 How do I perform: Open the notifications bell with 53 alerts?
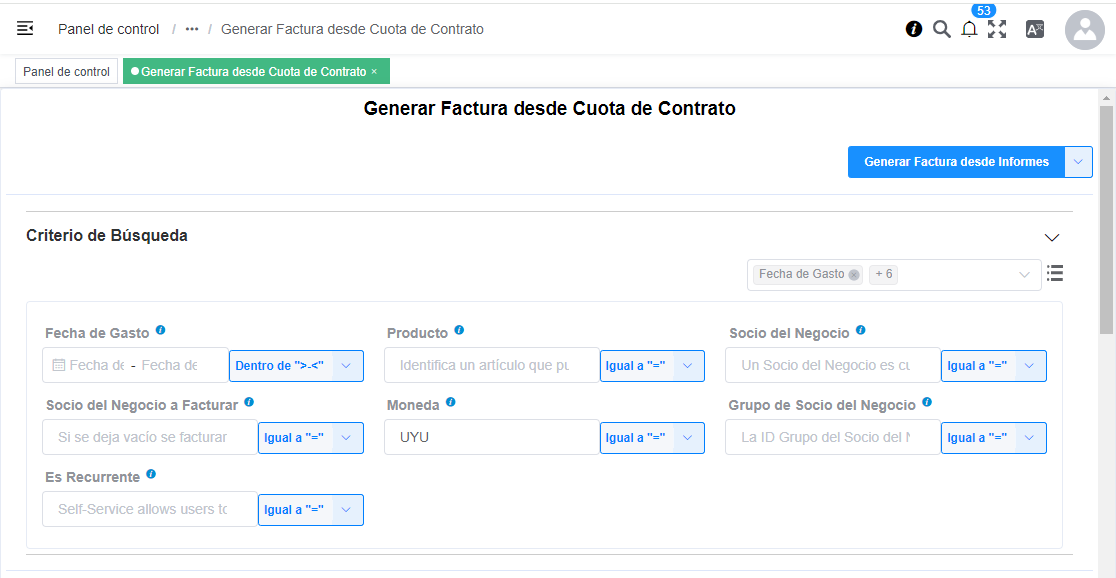(x=968, y=29)
